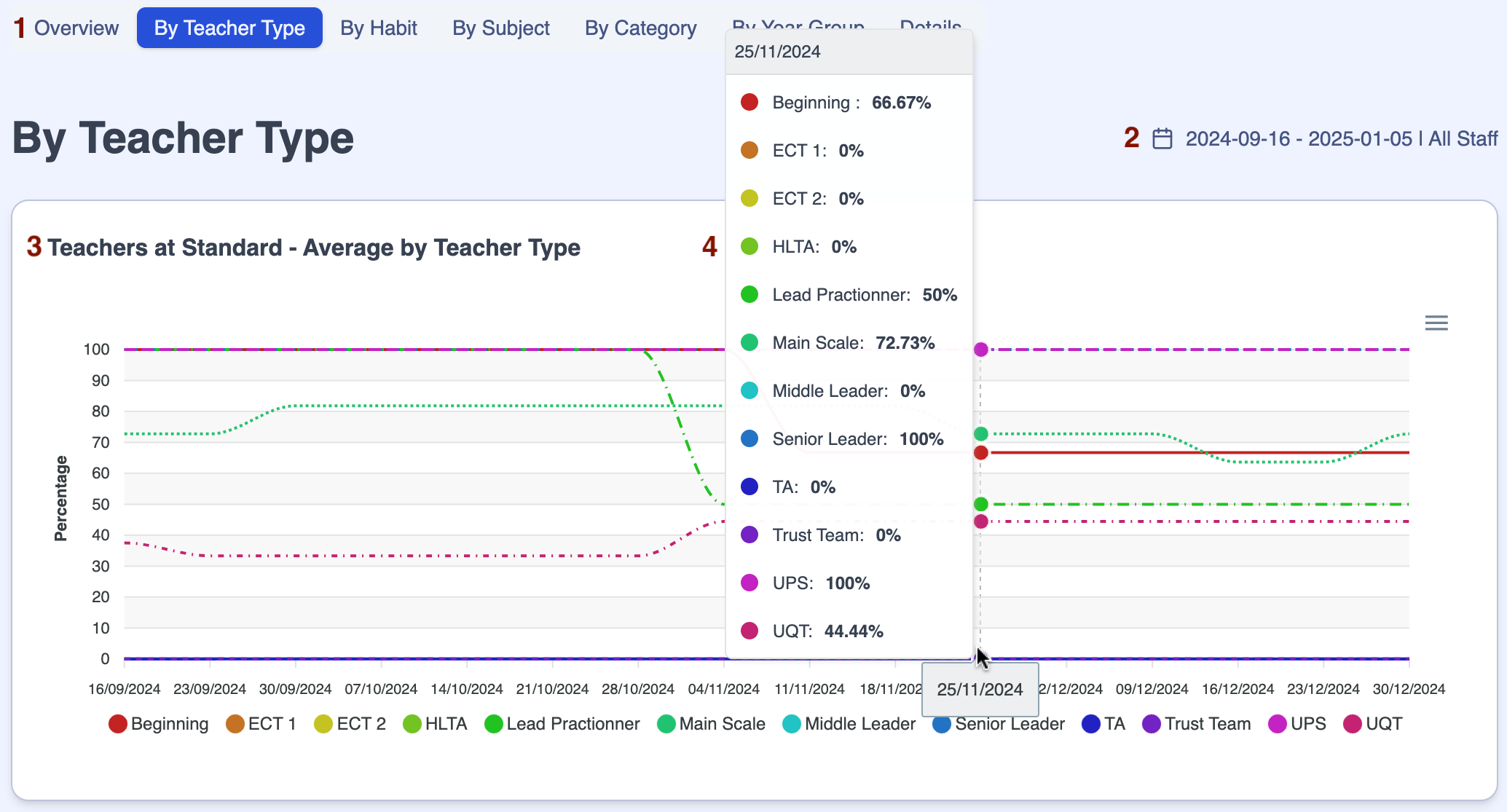Screen dimensions: 1507x812
Task: Click the 16/09/2024 x-axis label
Action: pyautogui.click(x=125, y=689)
